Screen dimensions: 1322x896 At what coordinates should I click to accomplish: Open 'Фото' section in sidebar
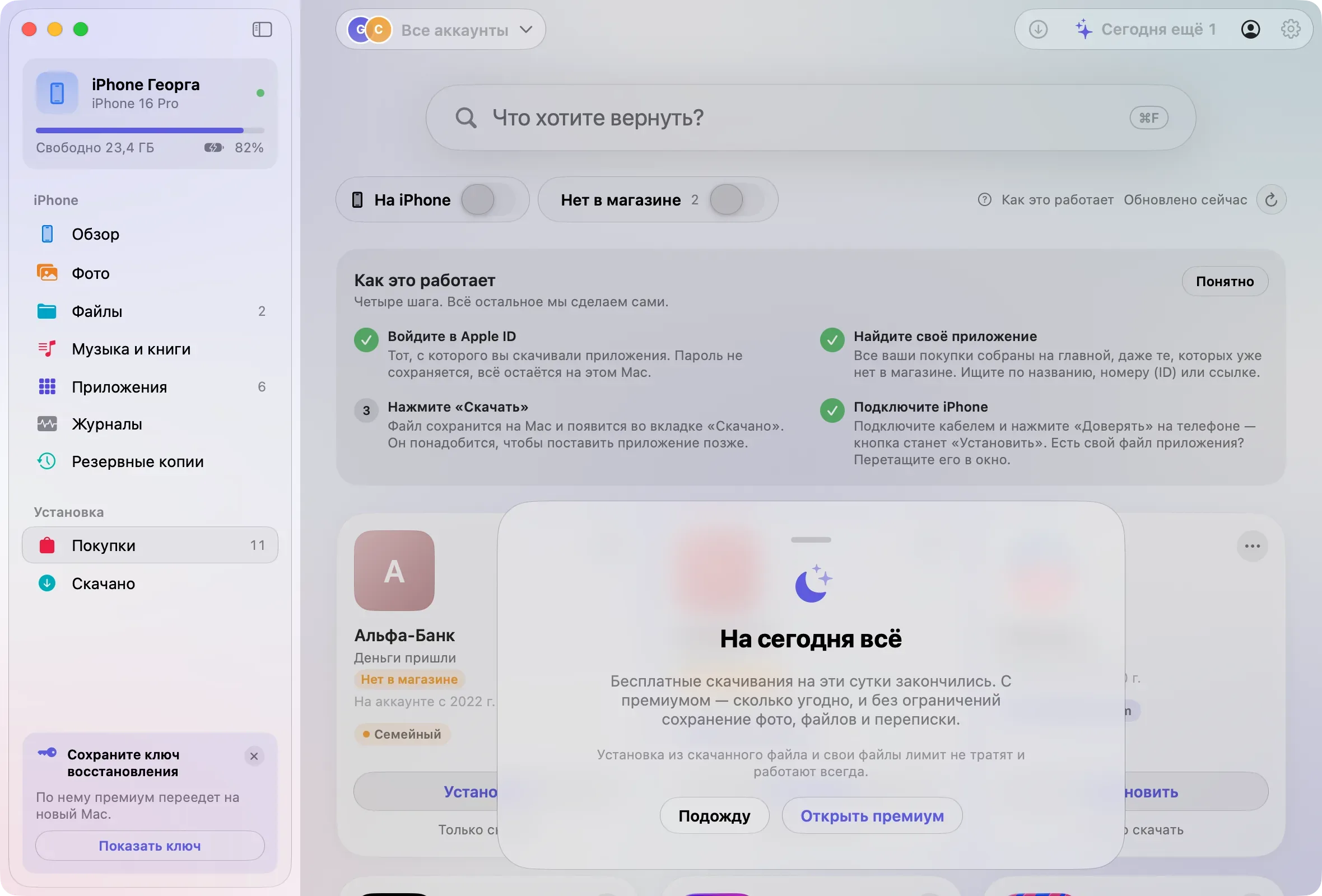pyautogui.click(x=150, y=273)
